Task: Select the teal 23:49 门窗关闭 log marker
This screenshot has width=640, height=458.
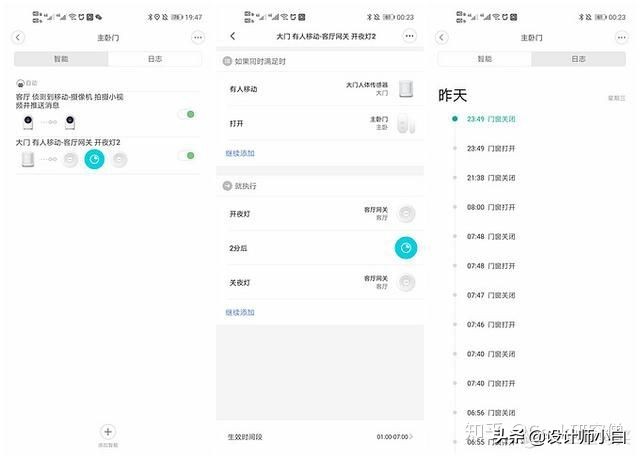Action: pos(455,119)
